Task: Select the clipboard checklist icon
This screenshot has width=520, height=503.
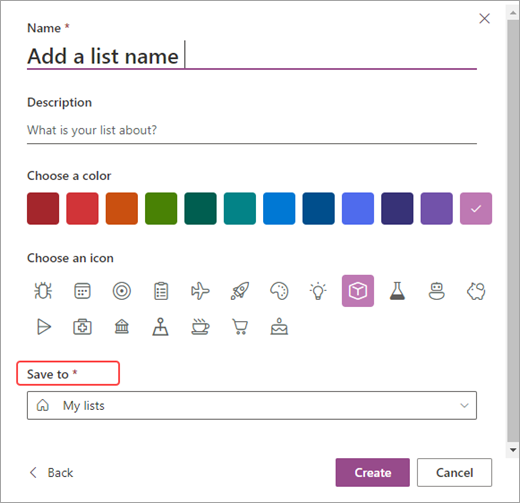Action: coord(161,291)
